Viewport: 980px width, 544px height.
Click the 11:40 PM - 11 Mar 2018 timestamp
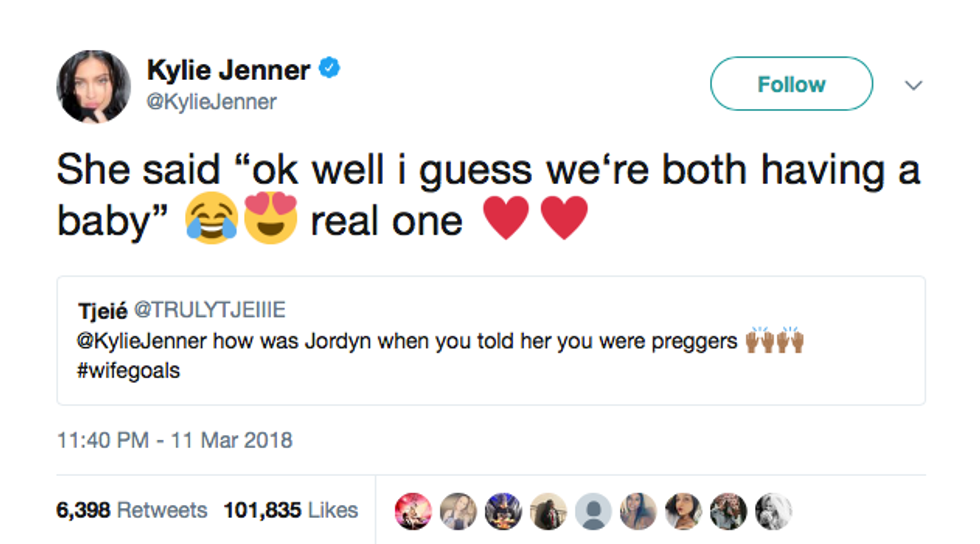[175, 440]
